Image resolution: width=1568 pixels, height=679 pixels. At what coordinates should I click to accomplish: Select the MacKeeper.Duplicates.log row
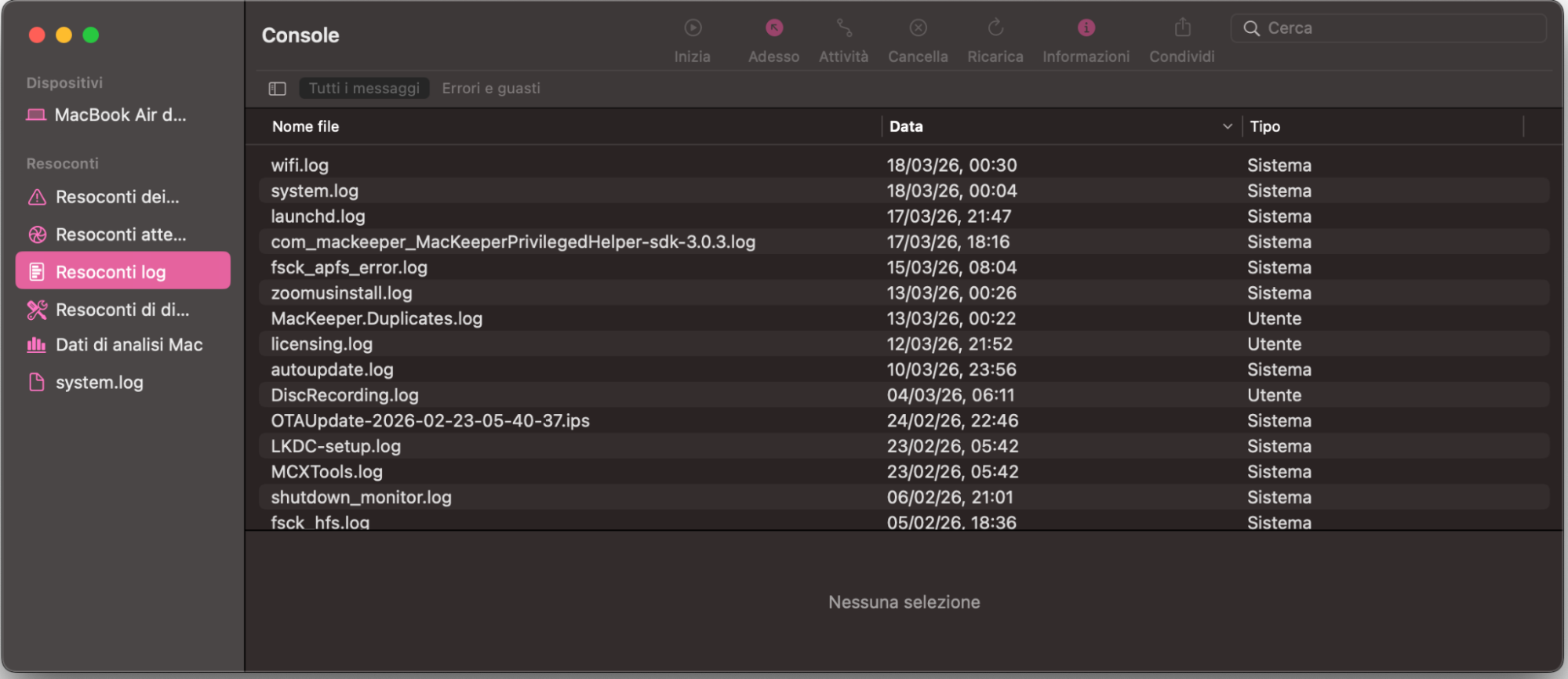click(x=904, y=318)
